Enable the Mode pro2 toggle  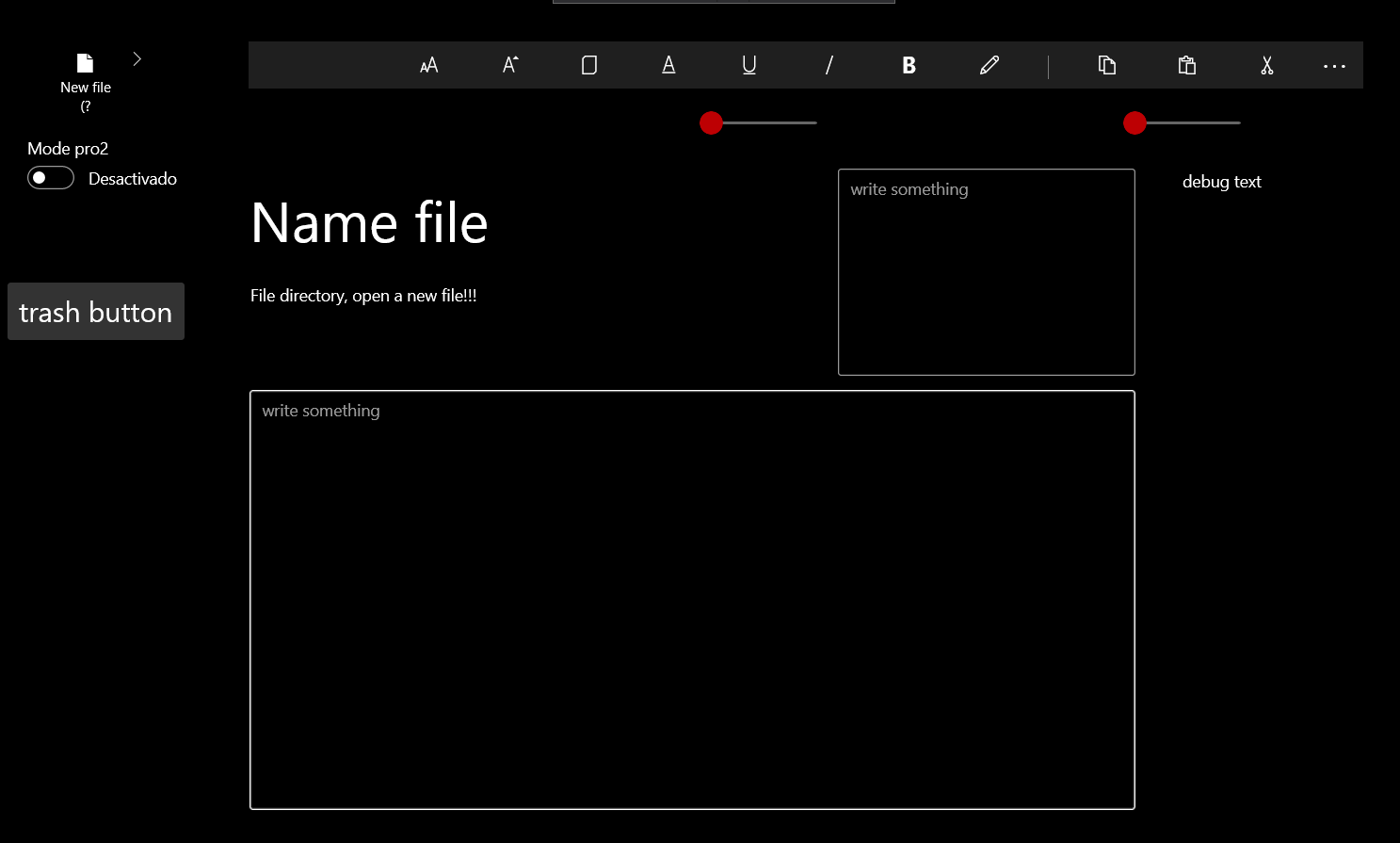(50, 177)
